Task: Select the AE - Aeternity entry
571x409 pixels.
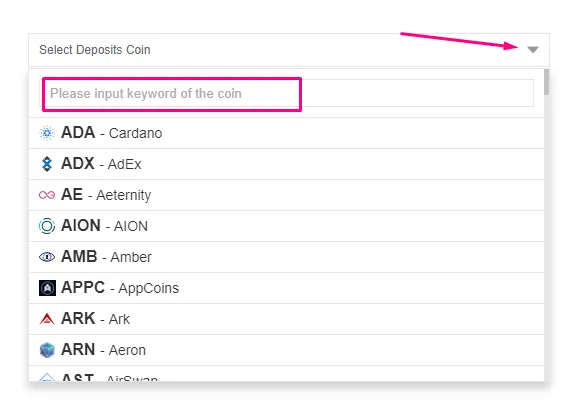Action: tap(286, 195)
